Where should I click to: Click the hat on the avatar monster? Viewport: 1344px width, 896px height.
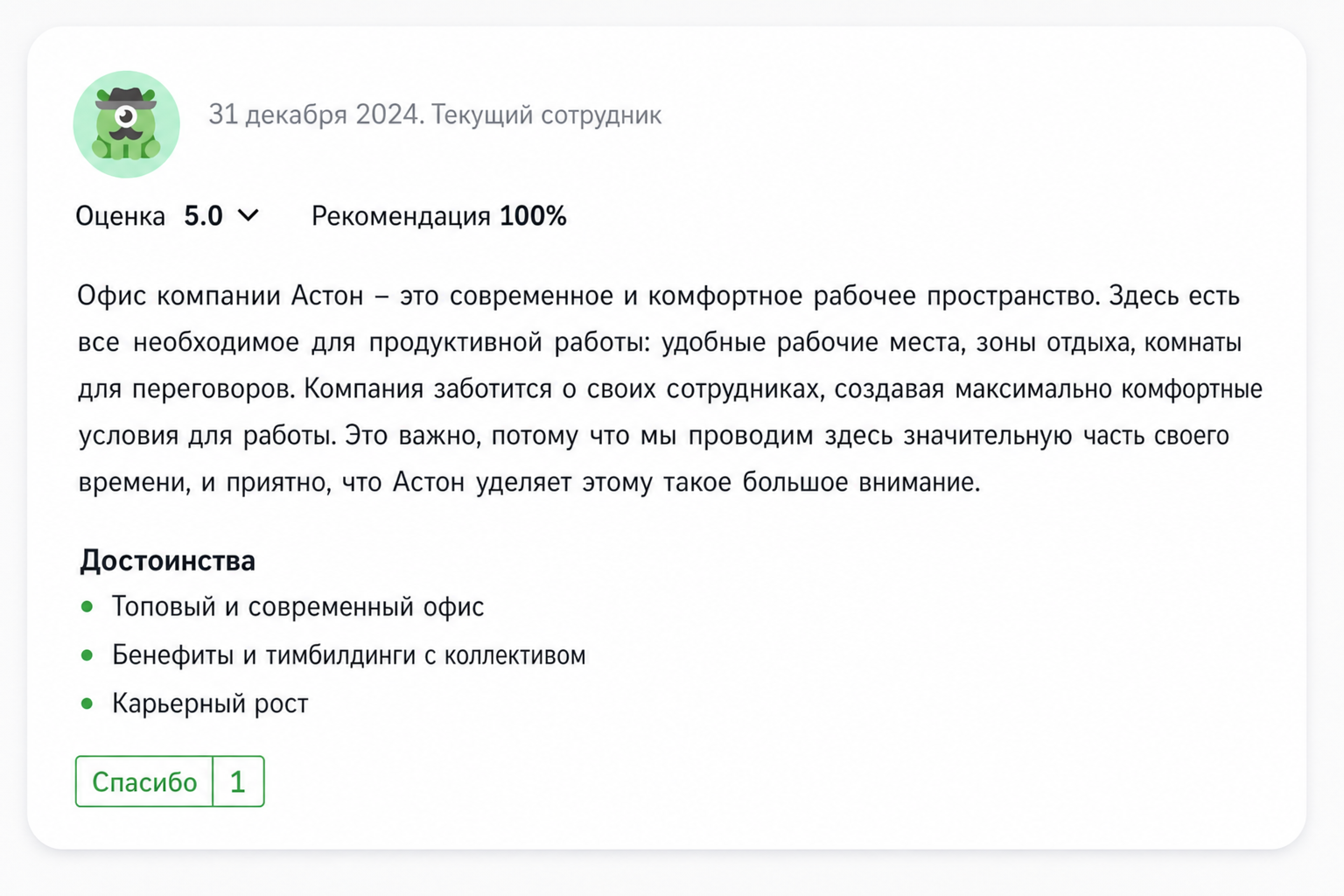(126, 98)
